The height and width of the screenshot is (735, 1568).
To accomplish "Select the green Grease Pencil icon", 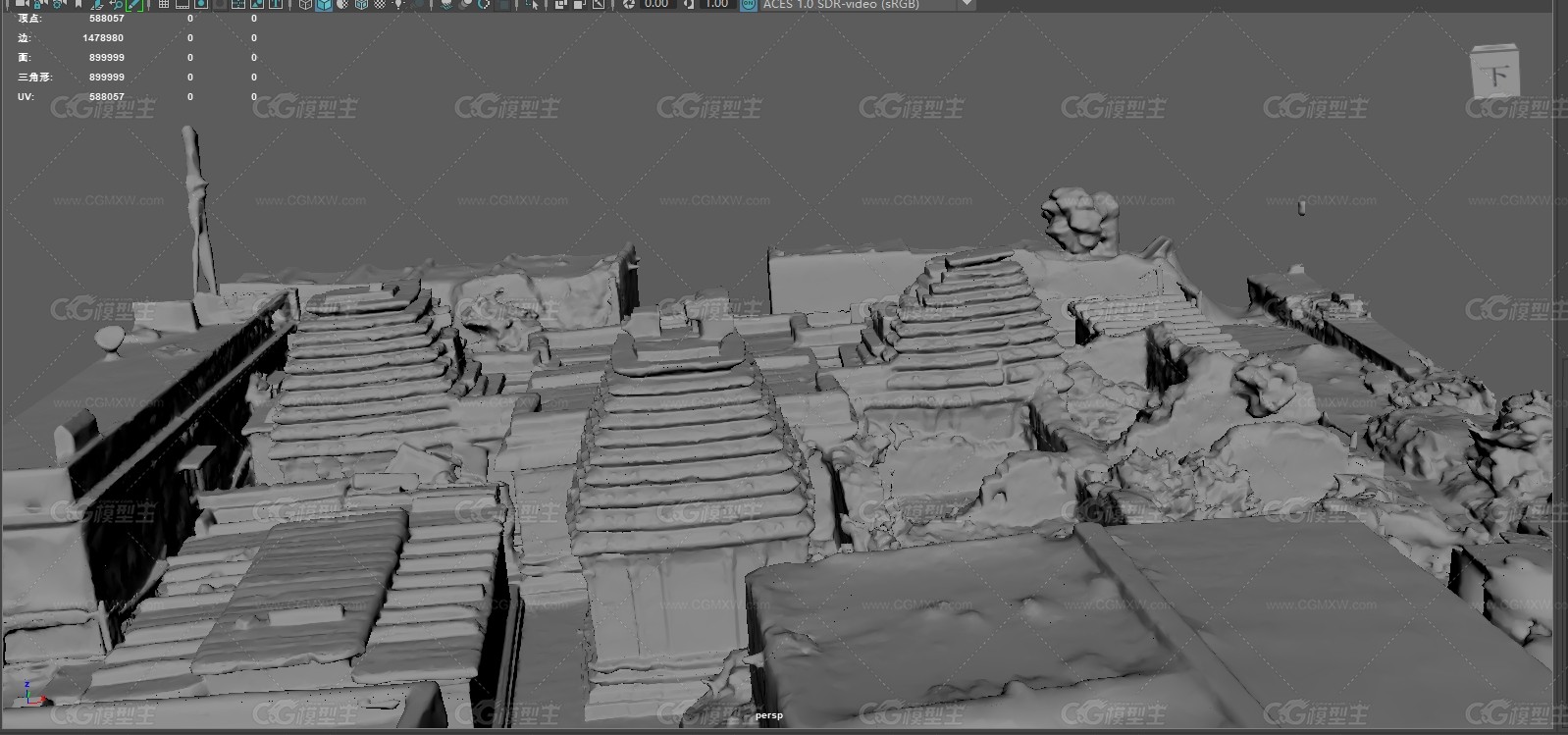I will [x=134, y=5].
